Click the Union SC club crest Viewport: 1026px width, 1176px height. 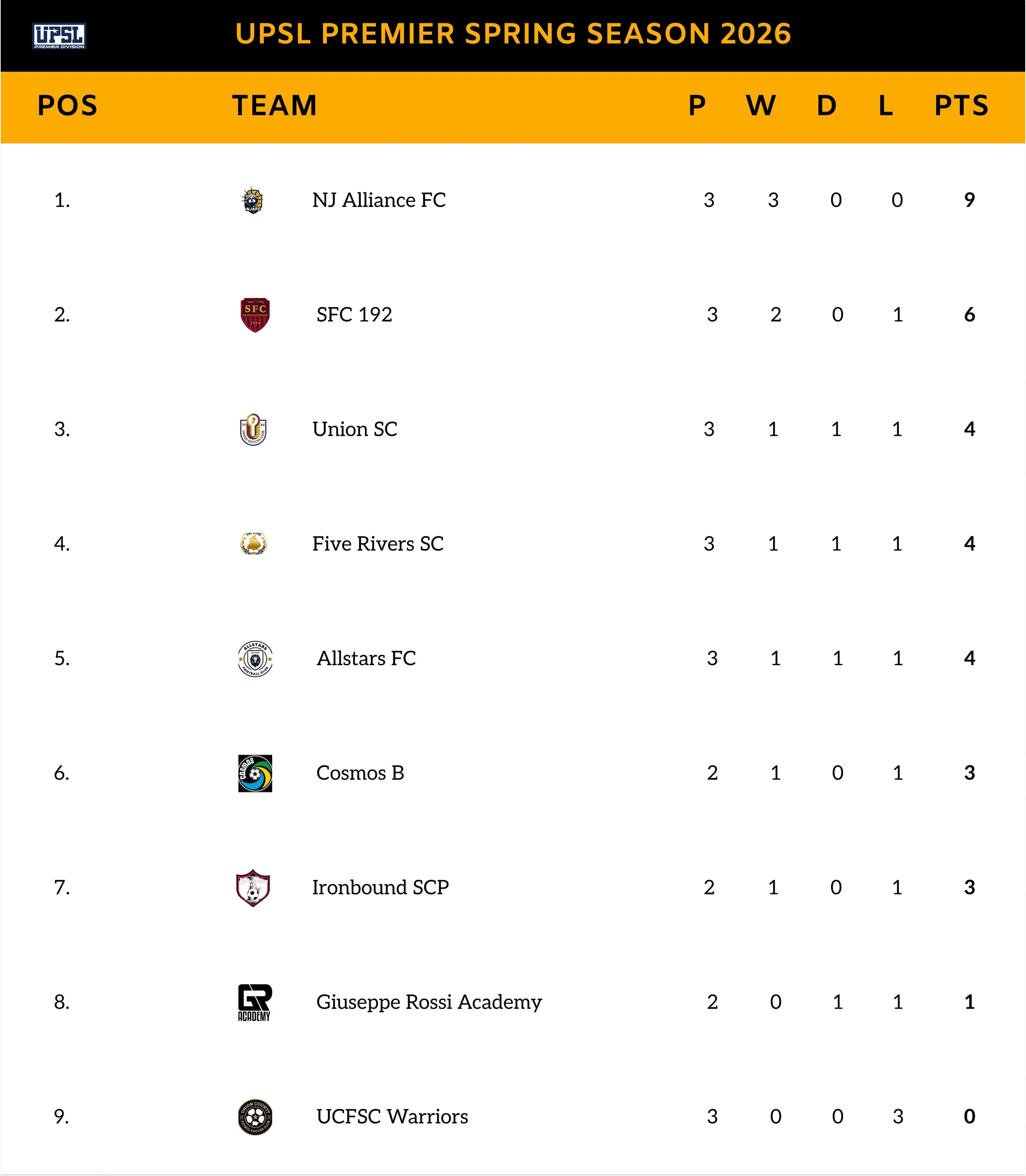coord(253,429)
